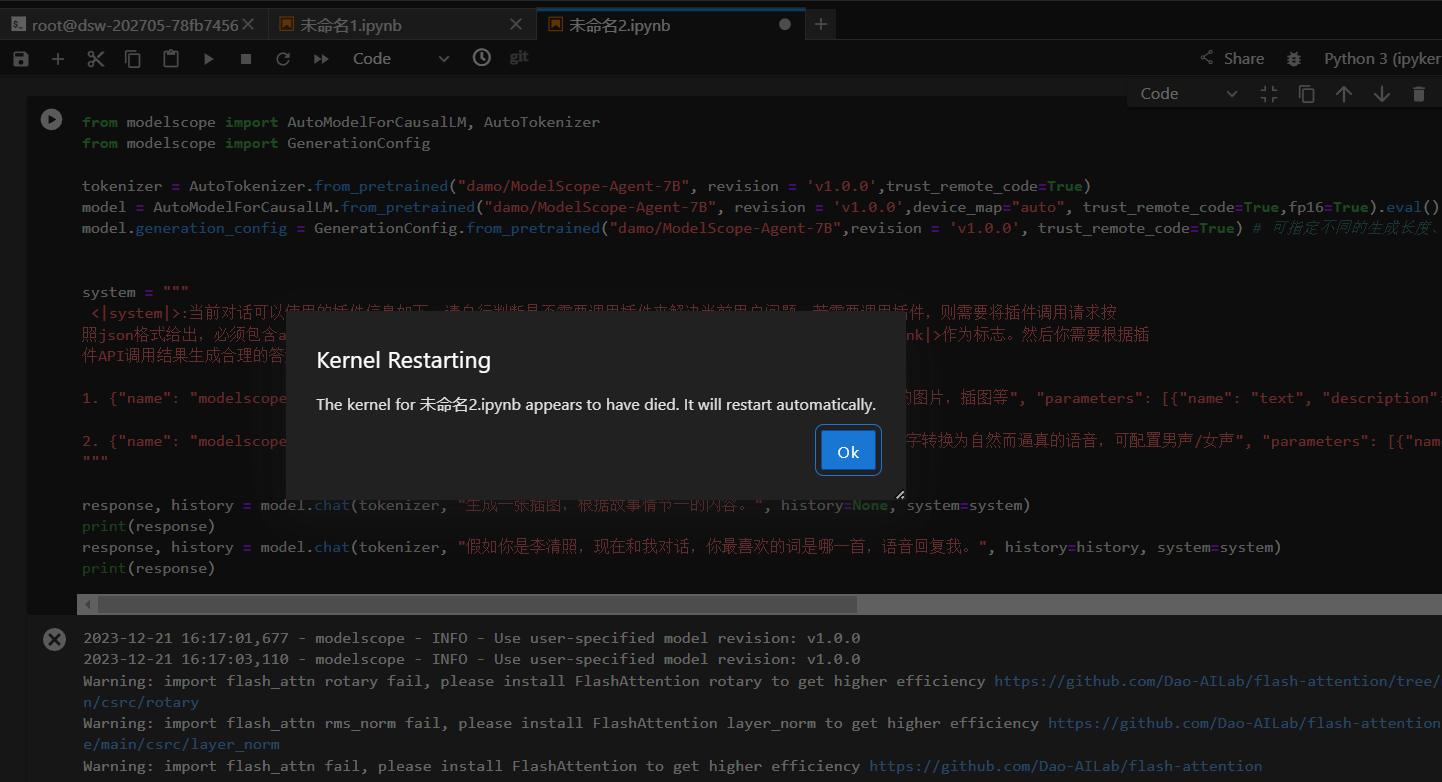The width and height of the screenshot is (1442, 782).
Task: Move the cell down with the down arrow
Action: pyautogui.click(x=1381, y=94)
